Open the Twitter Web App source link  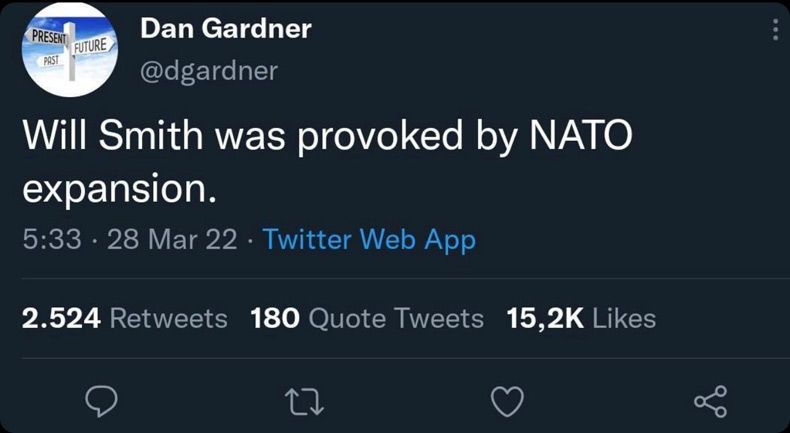pos(369,240)
